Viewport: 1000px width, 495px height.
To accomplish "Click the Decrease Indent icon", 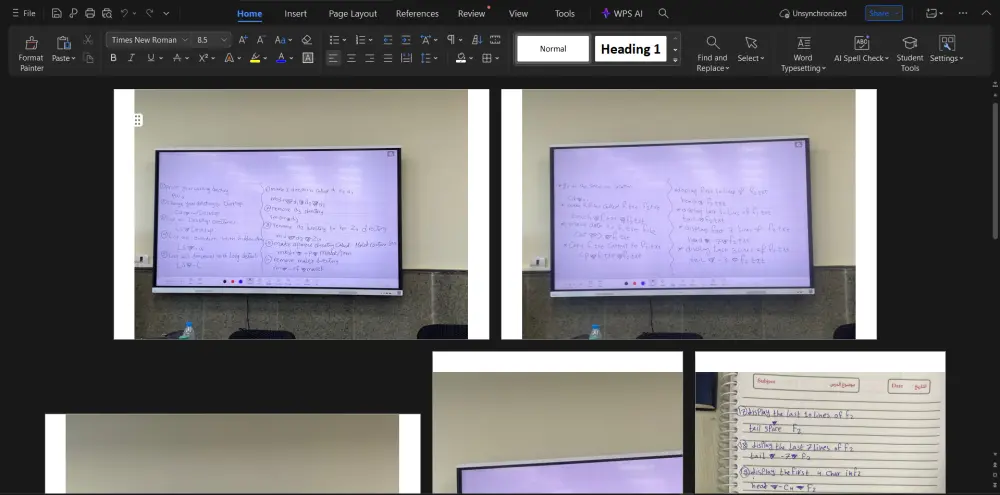I will (x=388, y=40).
